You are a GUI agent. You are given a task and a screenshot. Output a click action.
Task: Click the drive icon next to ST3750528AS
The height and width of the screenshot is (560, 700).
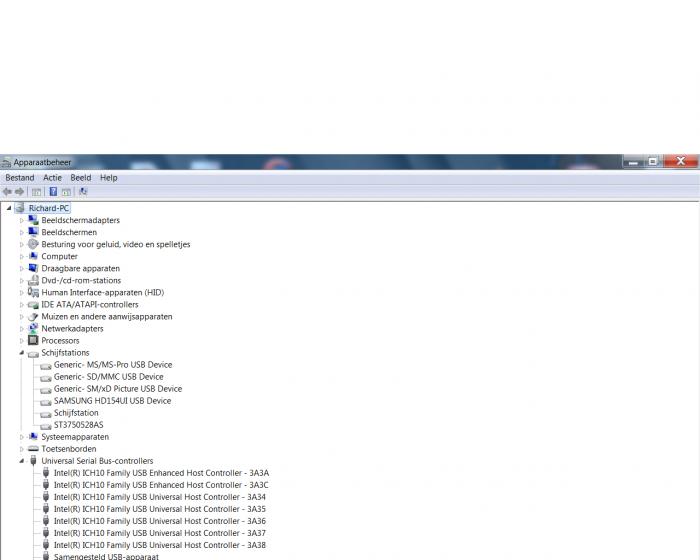[46, 425]
